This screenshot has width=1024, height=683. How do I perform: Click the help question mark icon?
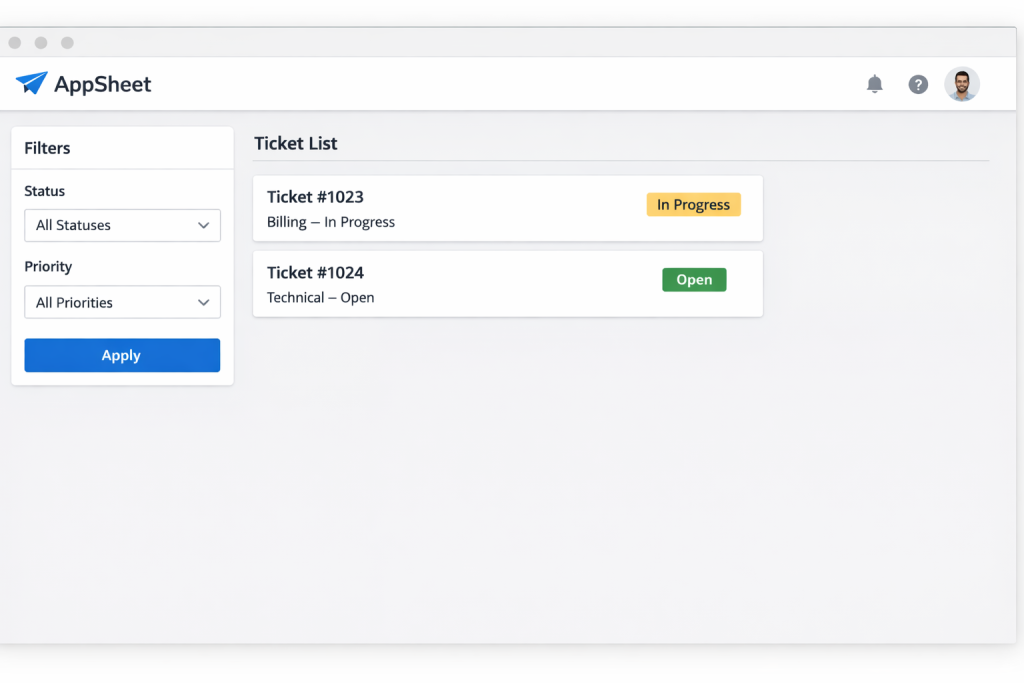click(x=918, y=84)
